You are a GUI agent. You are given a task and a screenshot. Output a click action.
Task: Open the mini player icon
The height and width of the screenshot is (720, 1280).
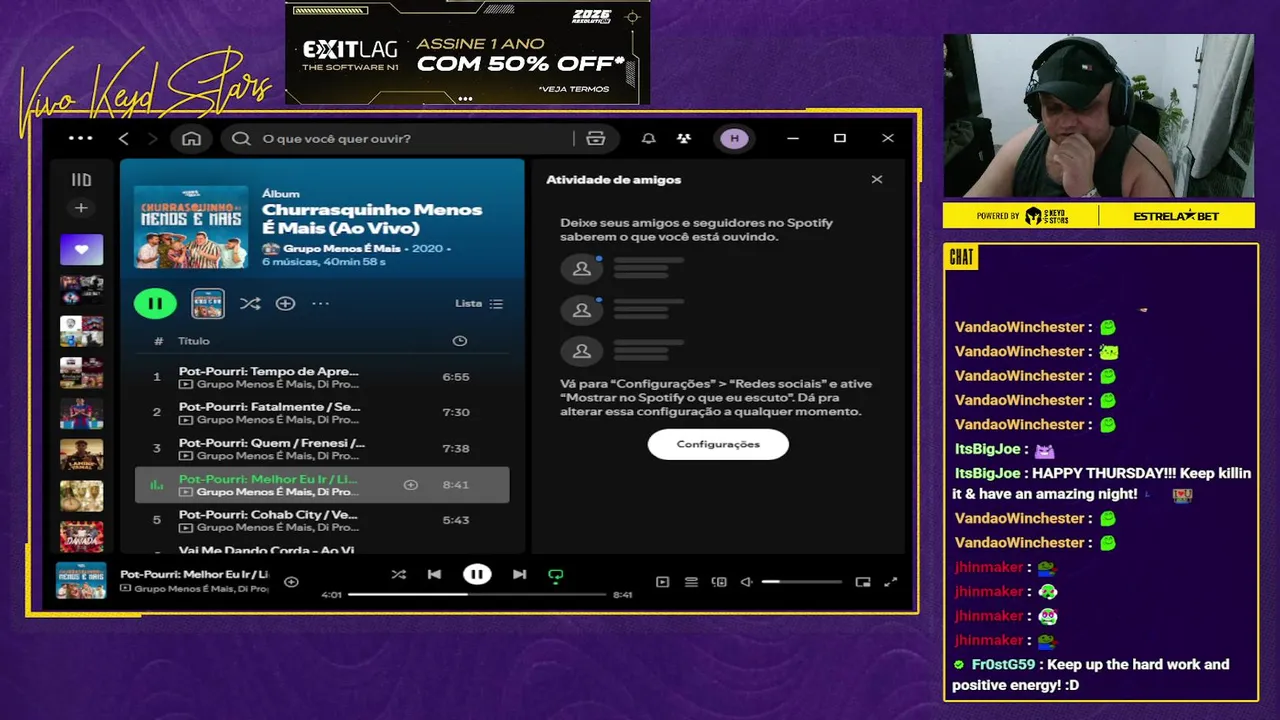point(863,582)
